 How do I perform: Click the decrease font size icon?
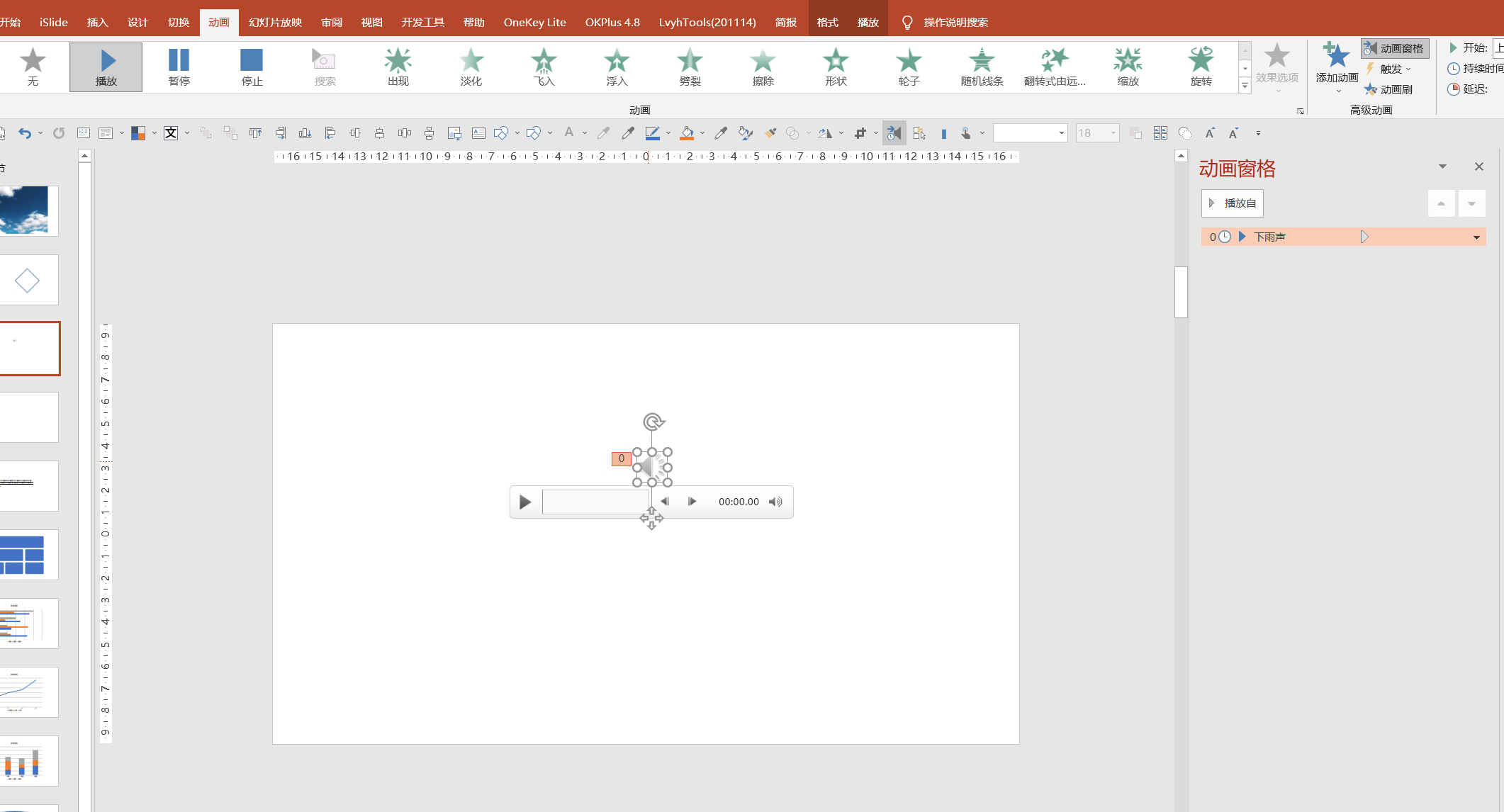pos(1233,133)
